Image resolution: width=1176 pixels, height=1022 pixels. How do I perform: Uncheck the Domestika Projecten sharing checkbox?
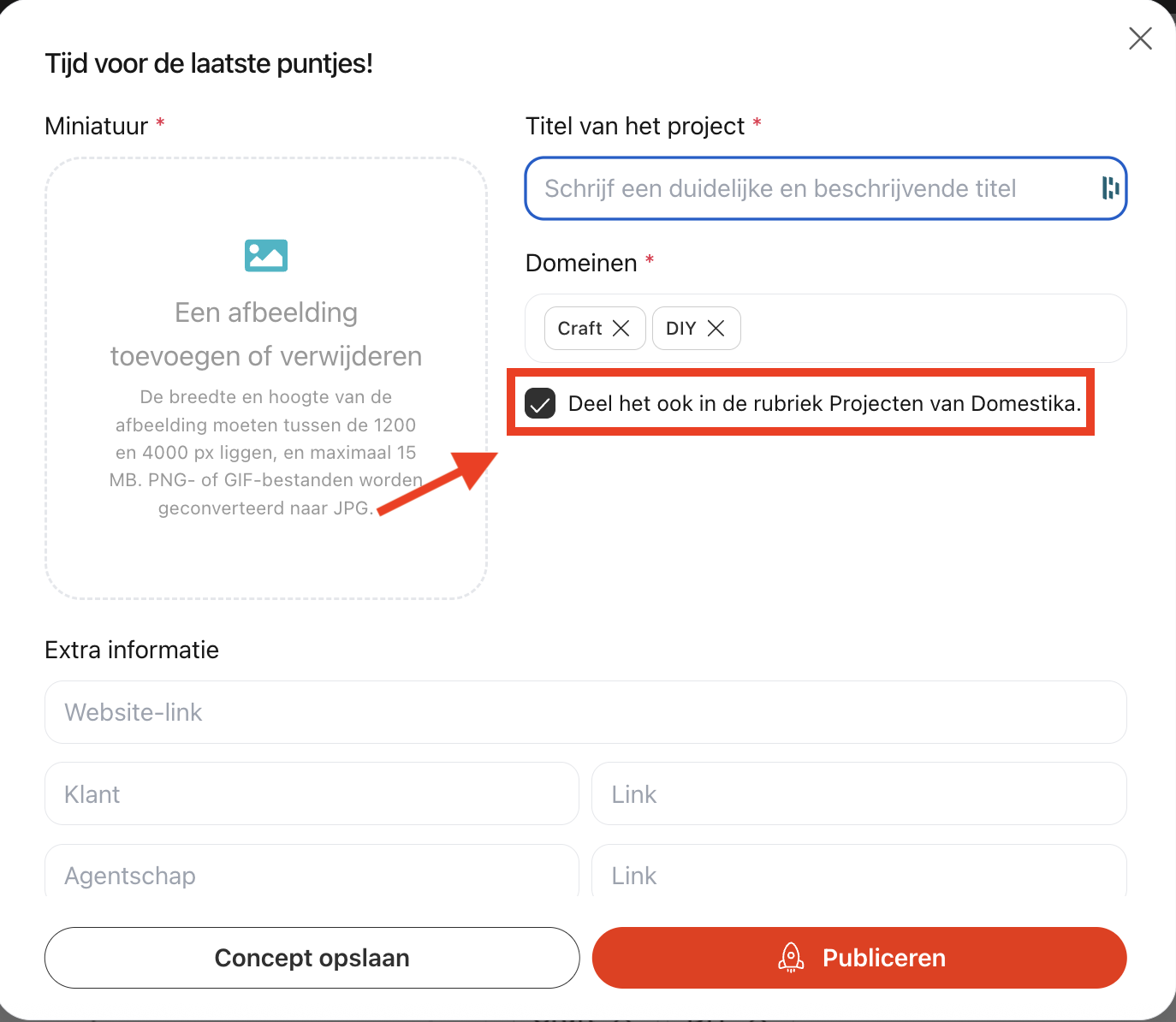[540, 403]
